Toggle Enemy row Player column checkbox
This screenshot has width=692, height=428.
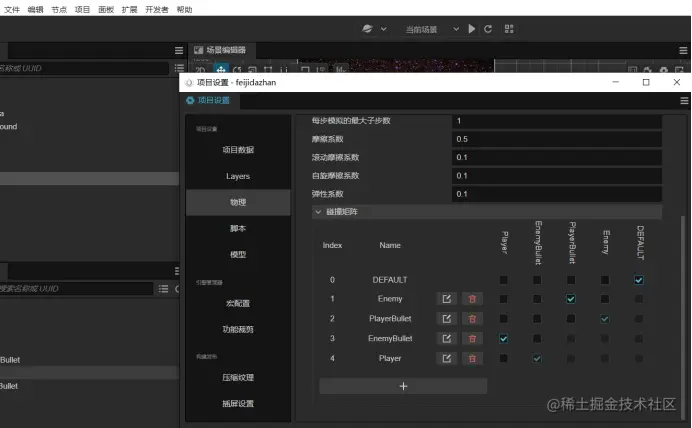point(503,299)
